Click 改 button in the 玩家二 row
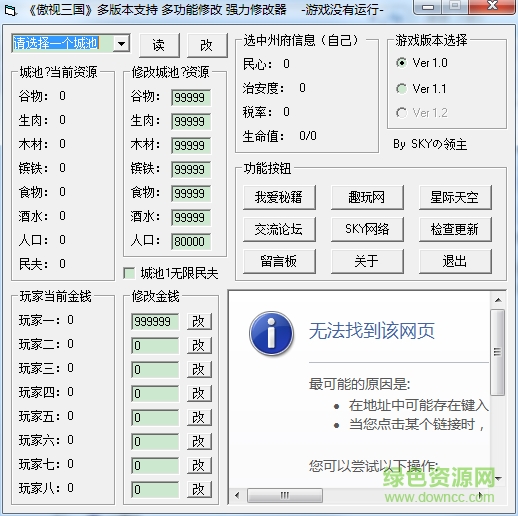 (x=199, y=345)
